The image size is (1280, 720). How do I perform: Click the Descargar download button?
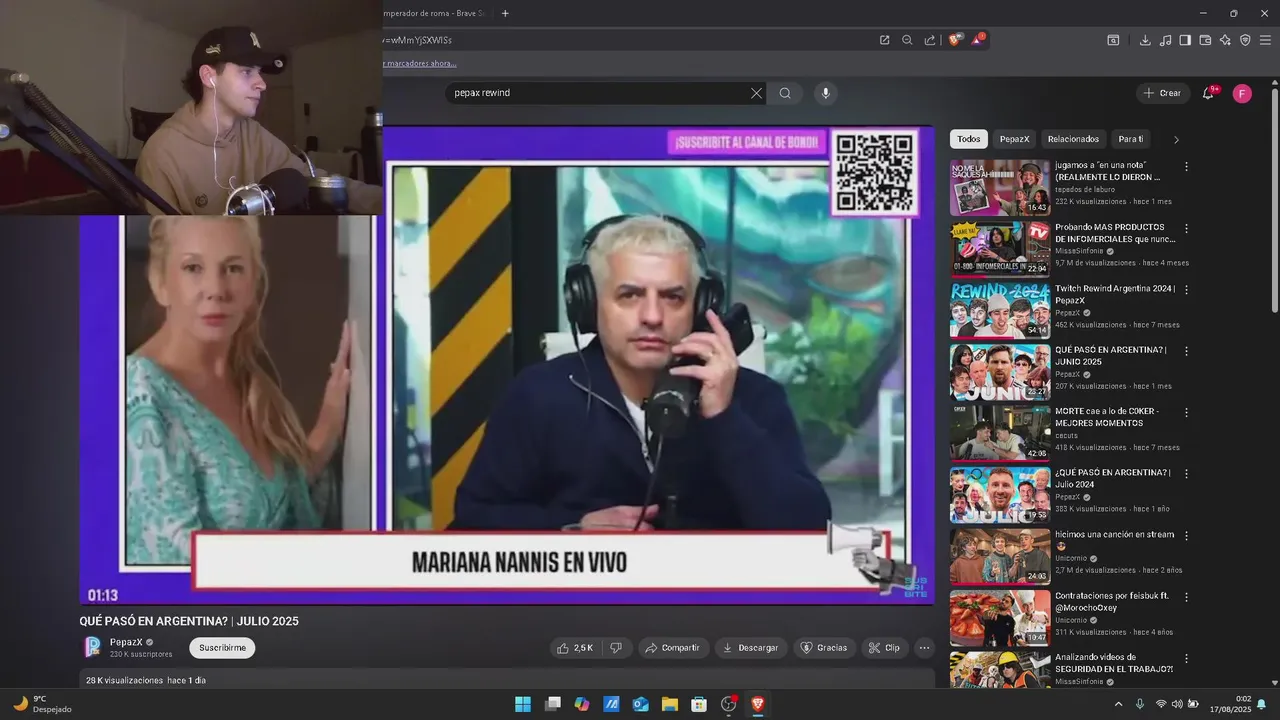click(750, 648)
